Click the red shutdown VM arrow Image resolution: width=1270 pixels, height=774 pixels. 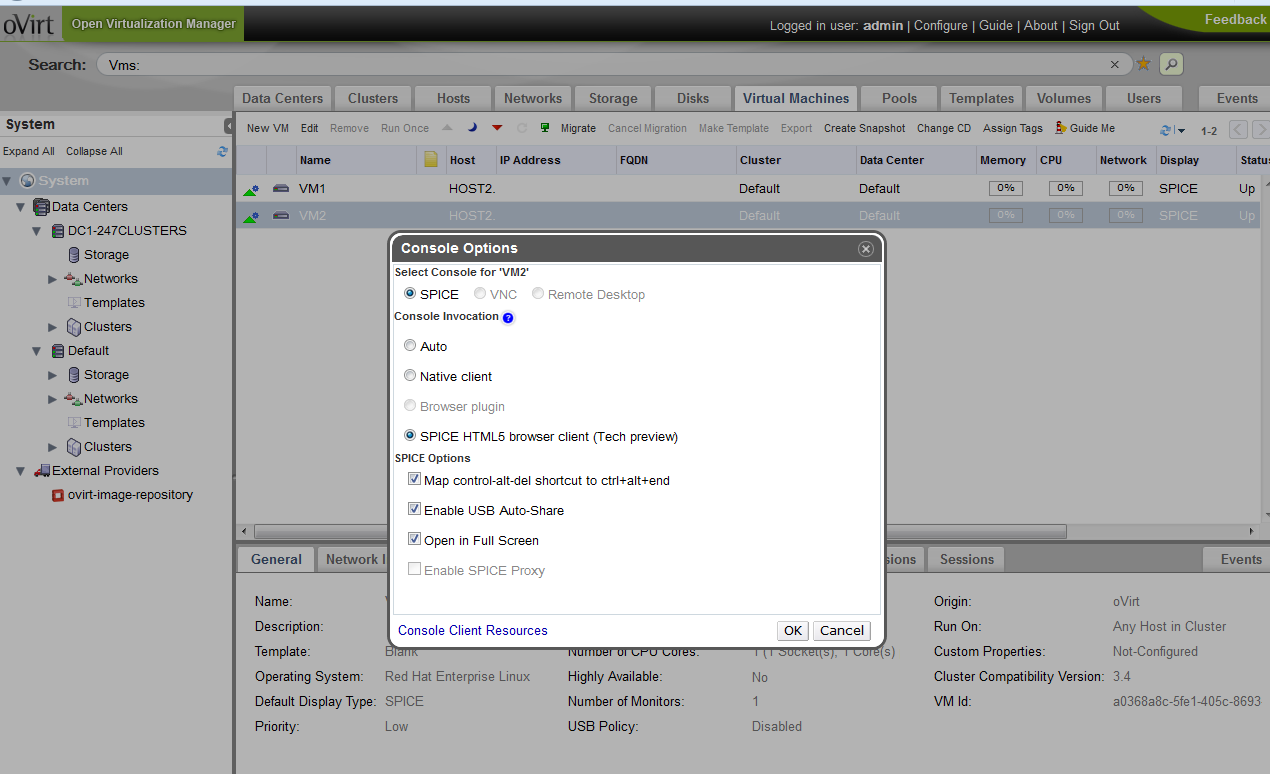[497, 128]
